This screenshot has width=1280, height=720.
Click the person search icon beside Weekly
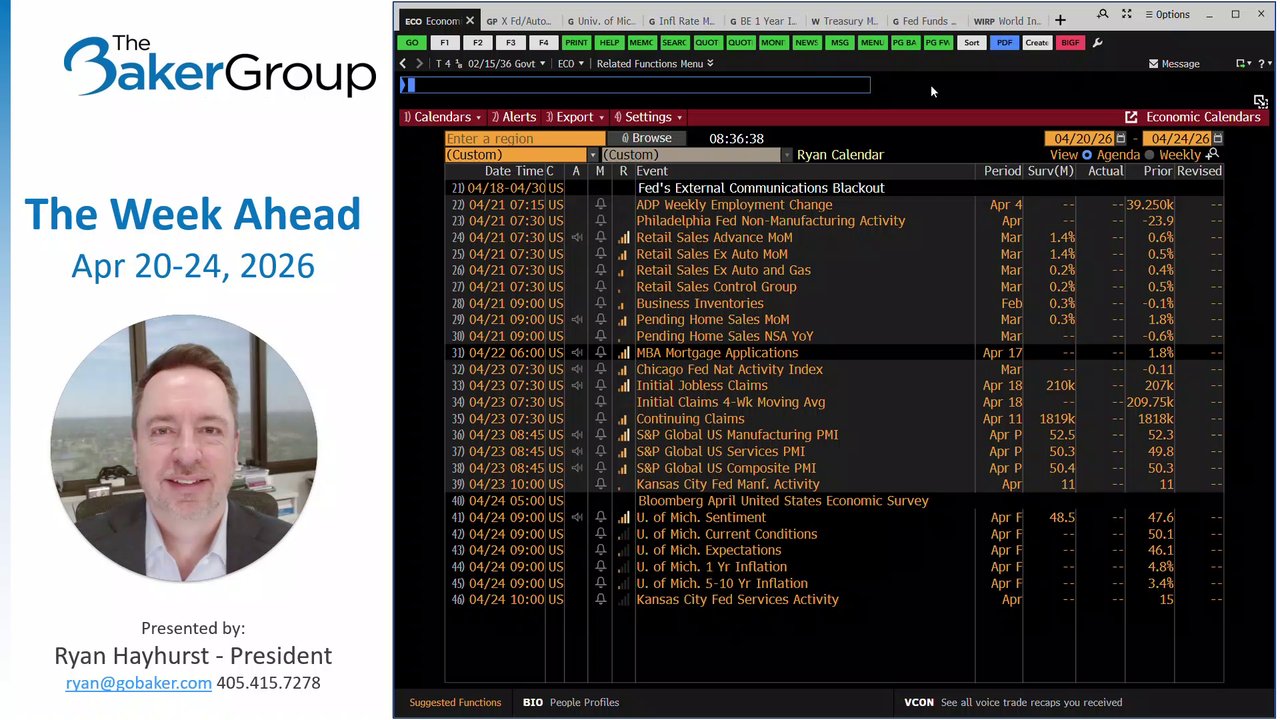[x=1213, y=155]
